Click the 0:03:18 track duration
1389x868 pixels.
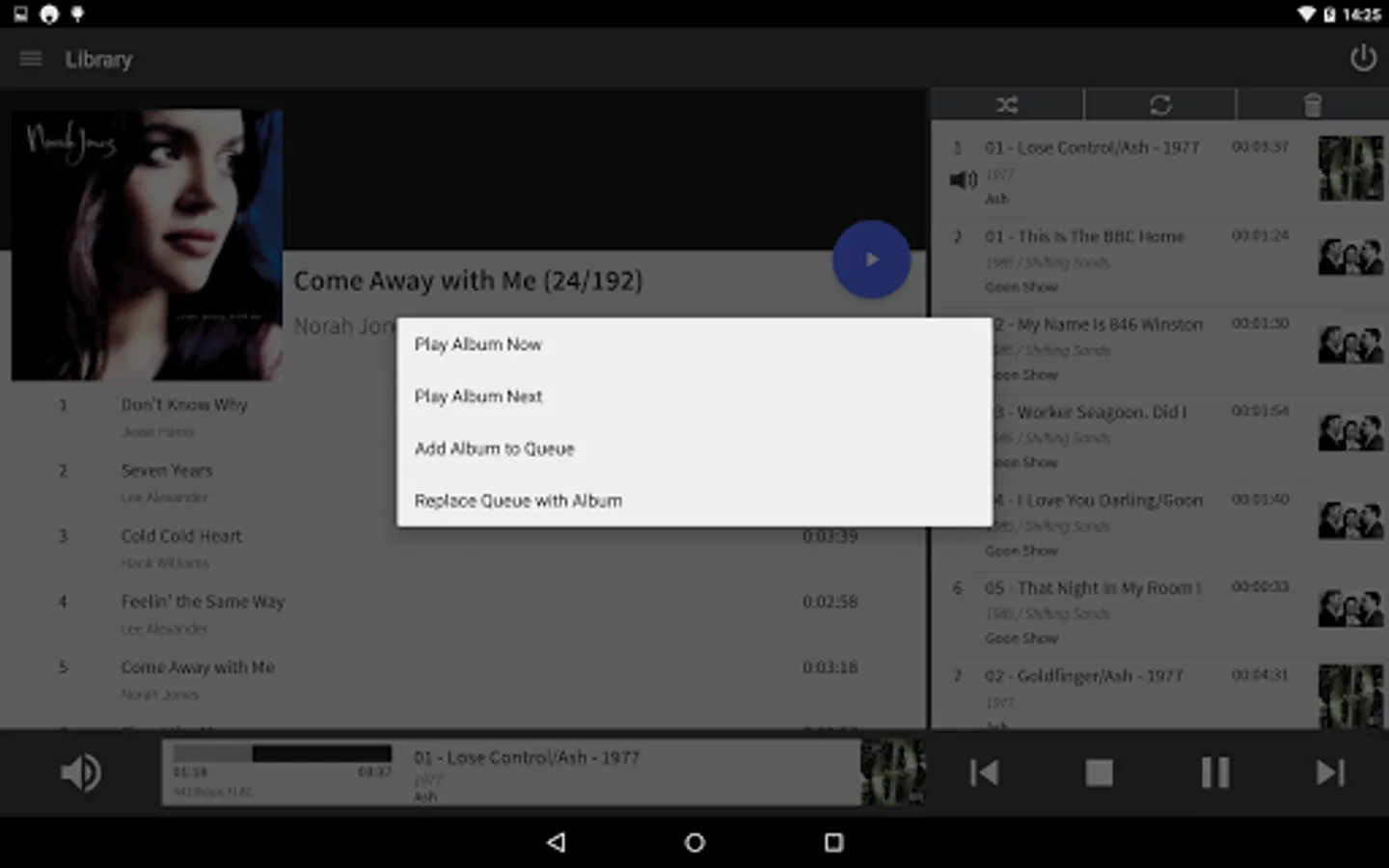click(830, 667)
